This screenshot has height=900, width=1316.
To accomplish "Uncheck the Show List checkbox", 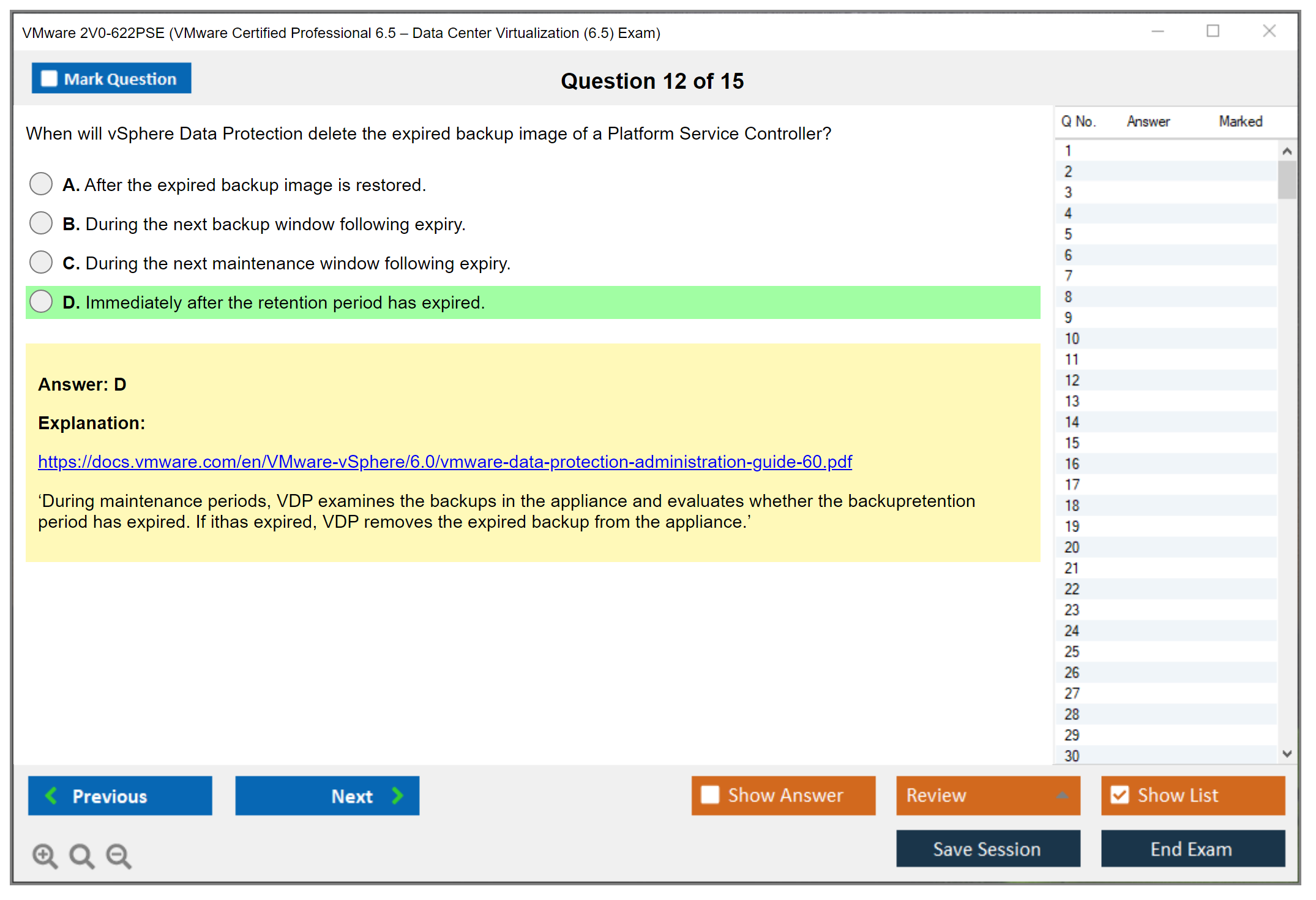I will 1120,795.
